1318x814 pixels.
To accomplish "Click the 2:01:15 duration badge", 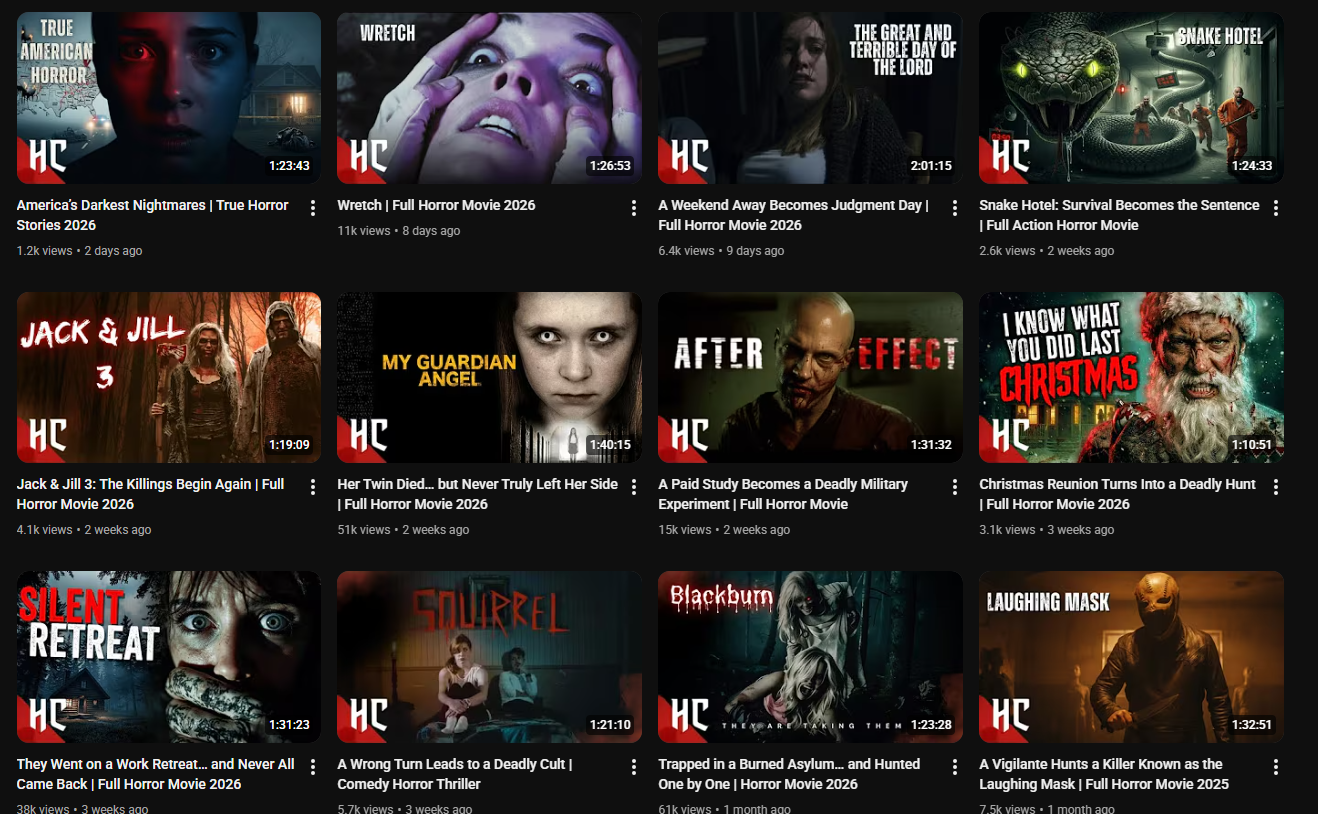I will (931, 166).
